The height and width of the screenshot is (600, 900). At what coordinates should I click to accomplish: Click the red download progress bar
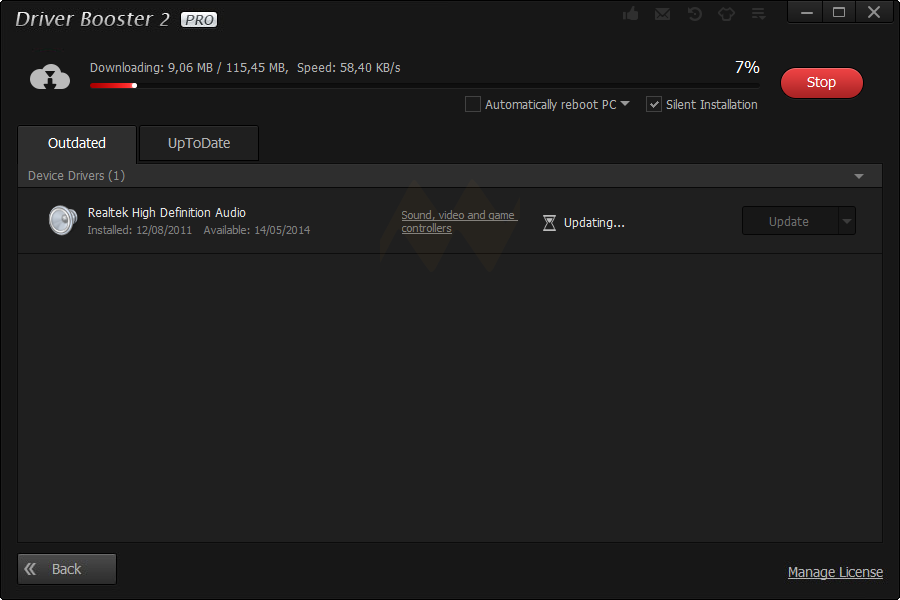click(424, 86)
